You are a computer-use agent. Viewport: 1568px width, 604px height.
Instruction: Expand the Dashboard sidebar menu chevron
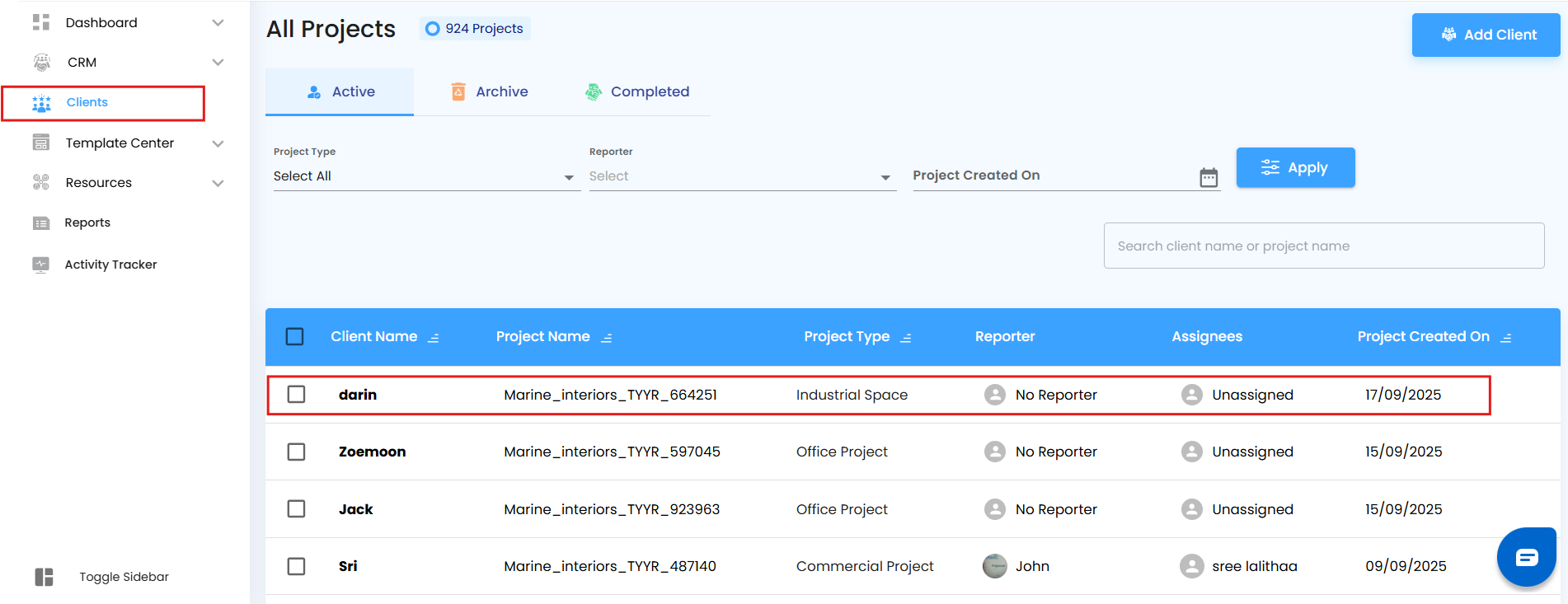[x=218, y=23]
